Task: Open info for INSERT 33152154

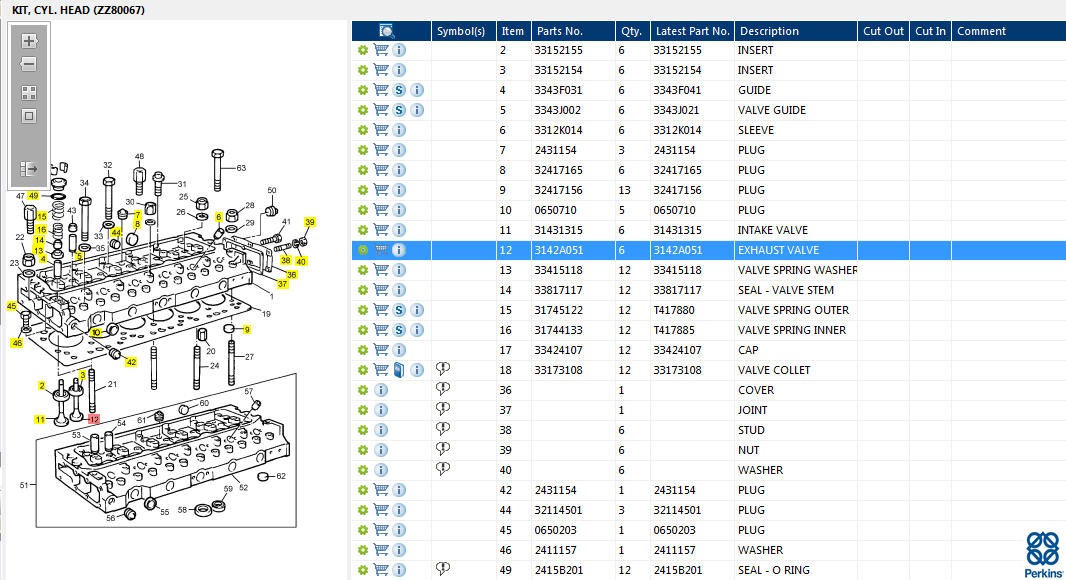Action: 399,70
